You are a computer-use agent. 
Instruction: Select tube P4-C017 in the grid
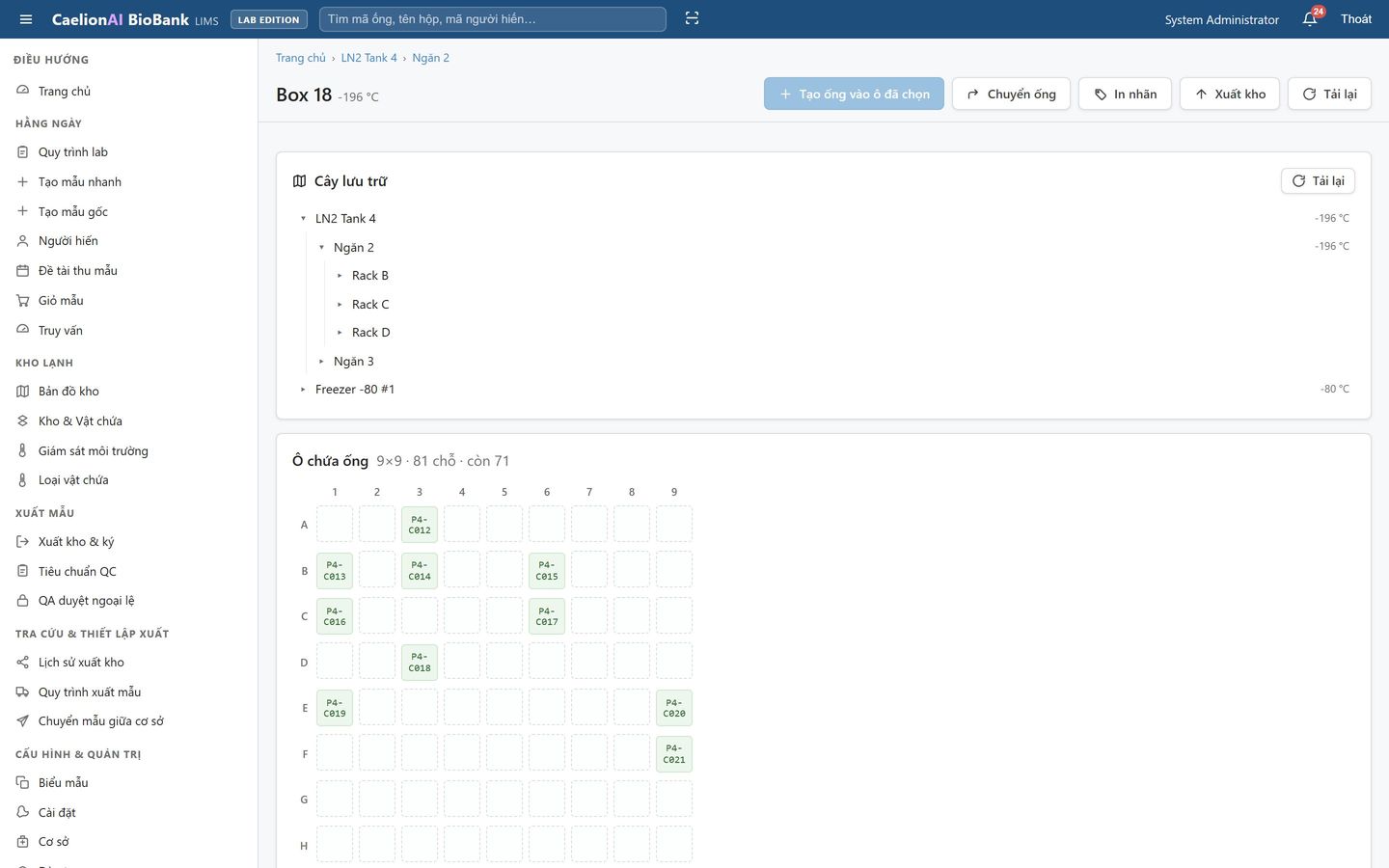coord(547,616)
